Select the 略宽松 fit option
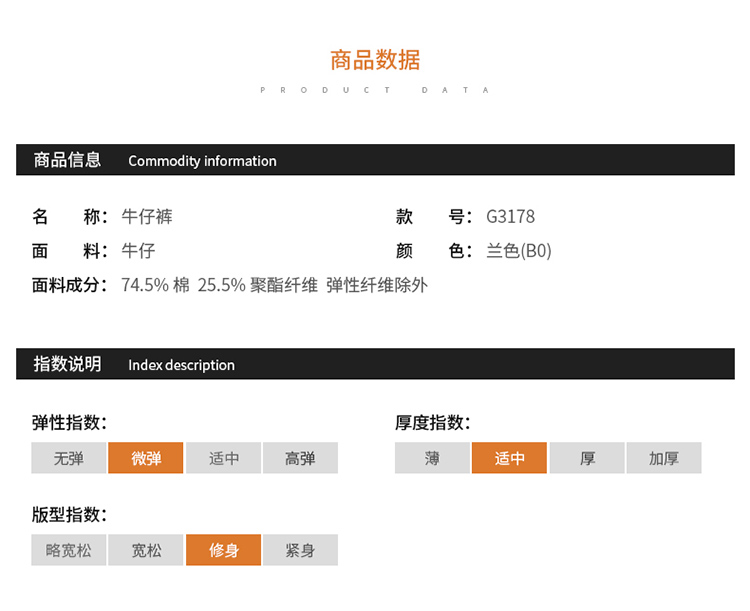 tap(69, 550)
